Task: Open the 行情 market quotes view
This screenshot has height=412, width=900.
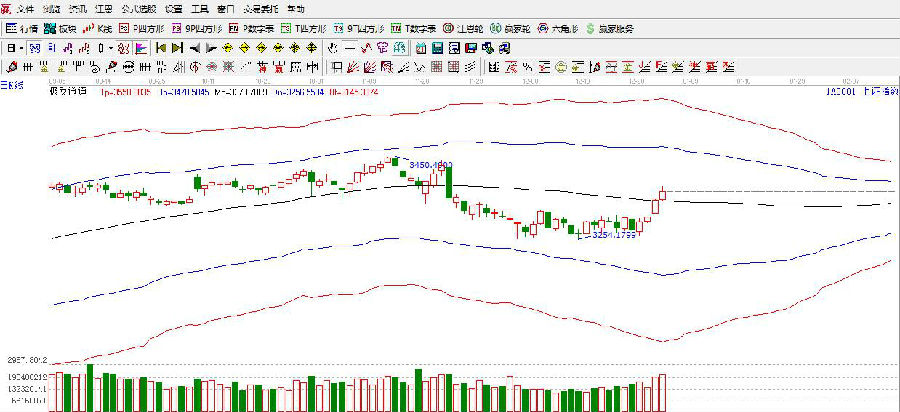Action: point(22,29)
